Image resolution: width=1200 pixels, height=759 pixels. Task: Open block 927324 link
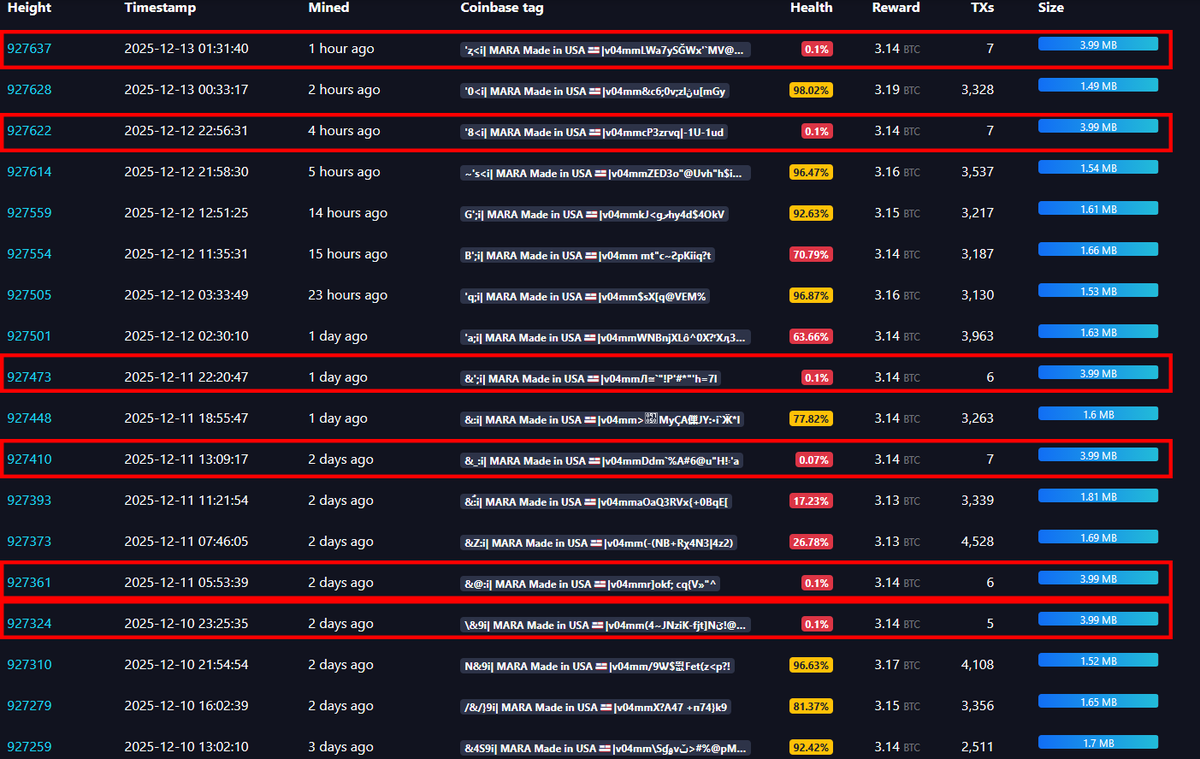tap(29, 624)
